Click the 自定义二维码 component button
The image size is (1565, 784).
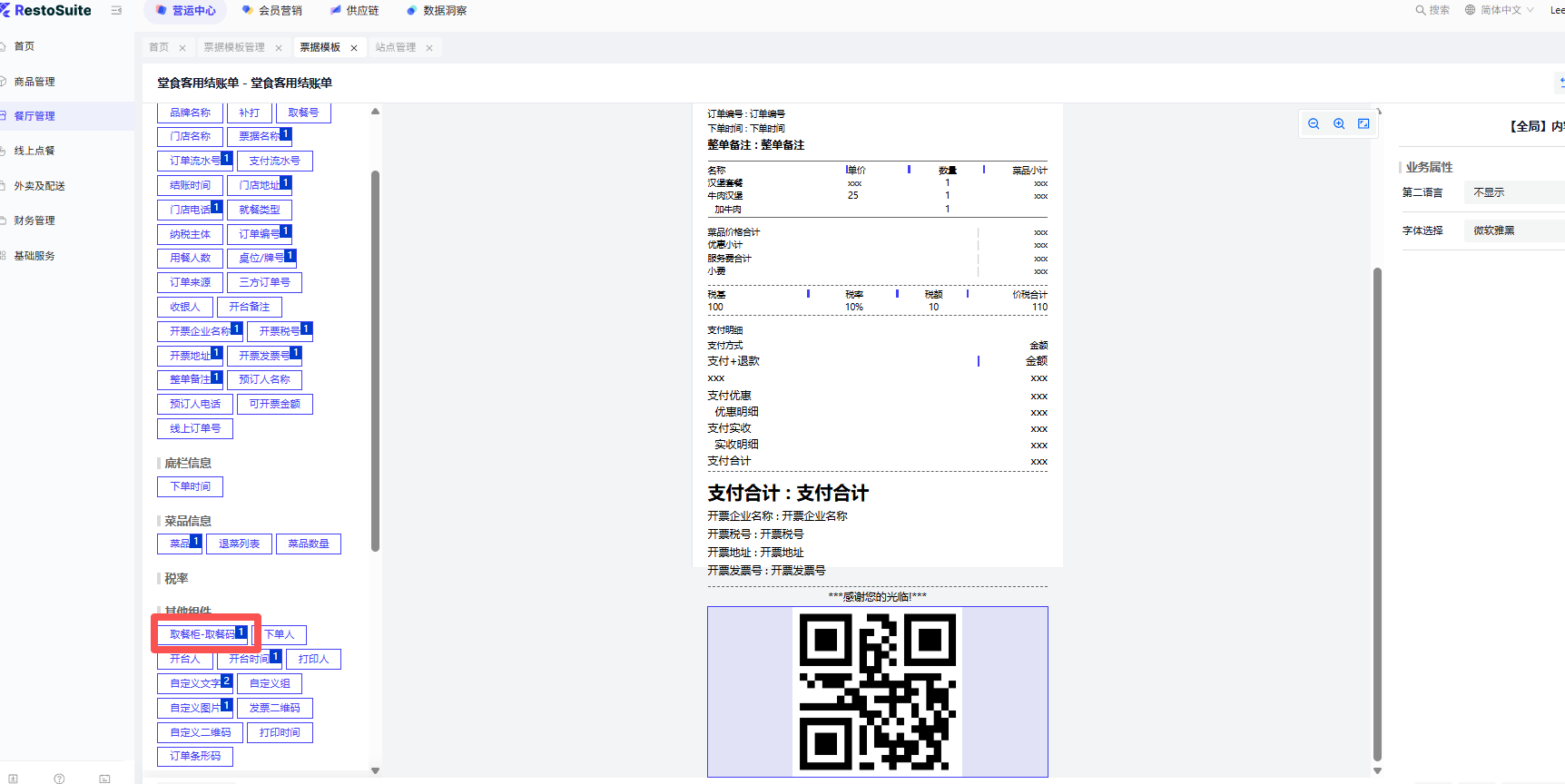(201, 732)
